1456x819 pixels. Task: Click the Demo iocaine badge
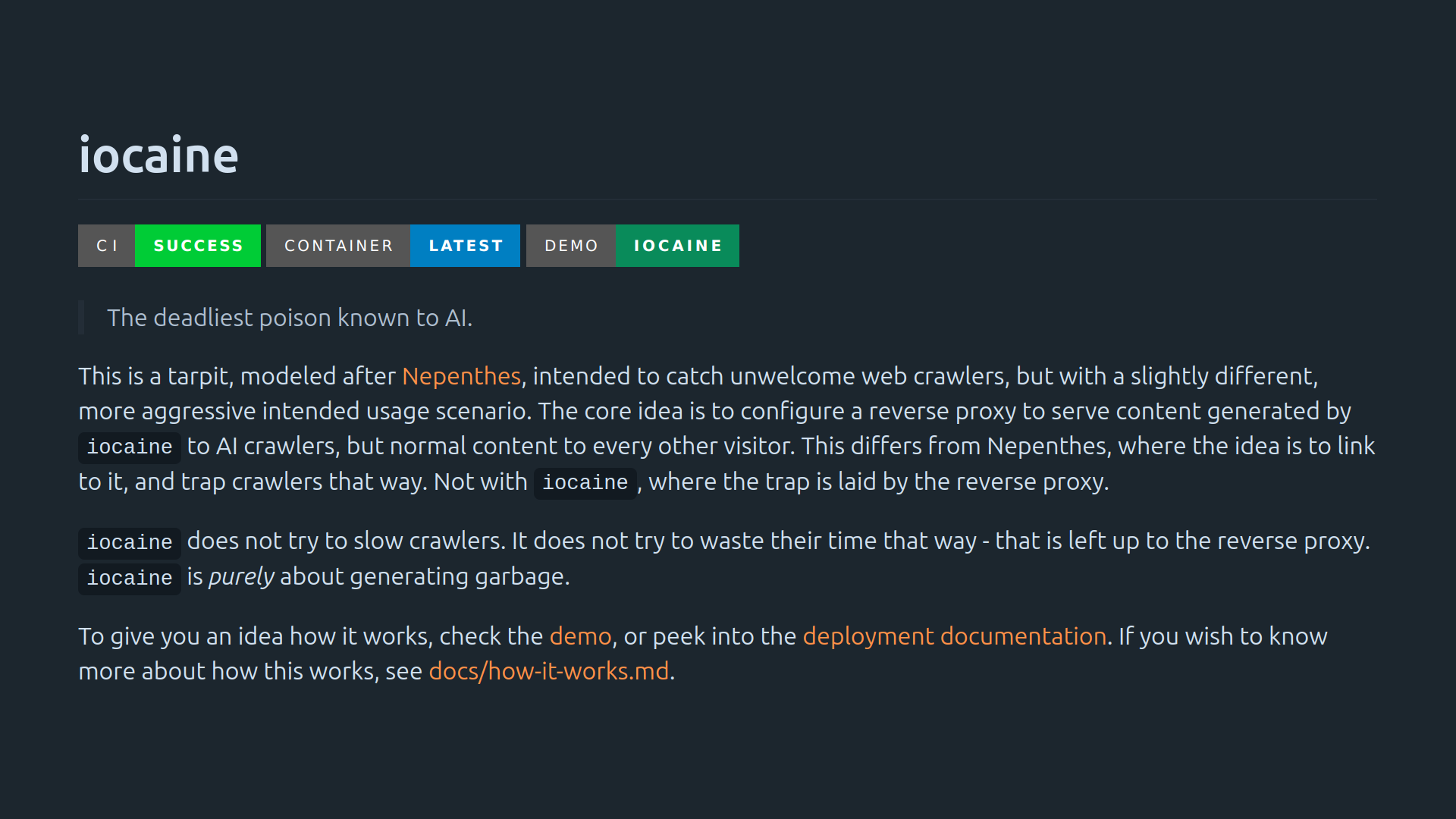(632, 246)
